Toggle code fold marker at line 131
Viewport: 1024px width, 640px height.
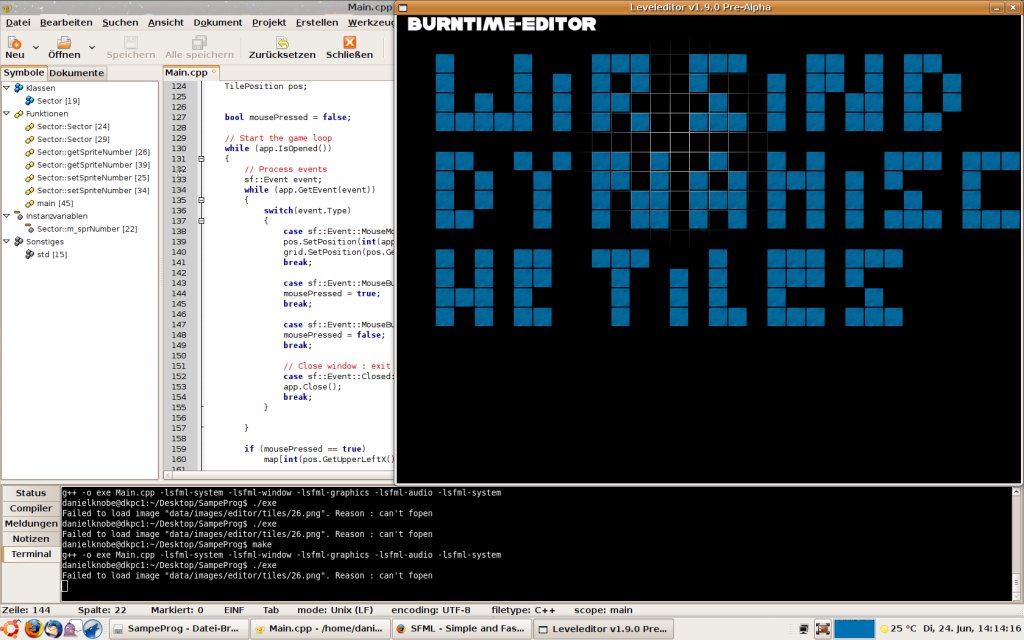coord(201,159)
